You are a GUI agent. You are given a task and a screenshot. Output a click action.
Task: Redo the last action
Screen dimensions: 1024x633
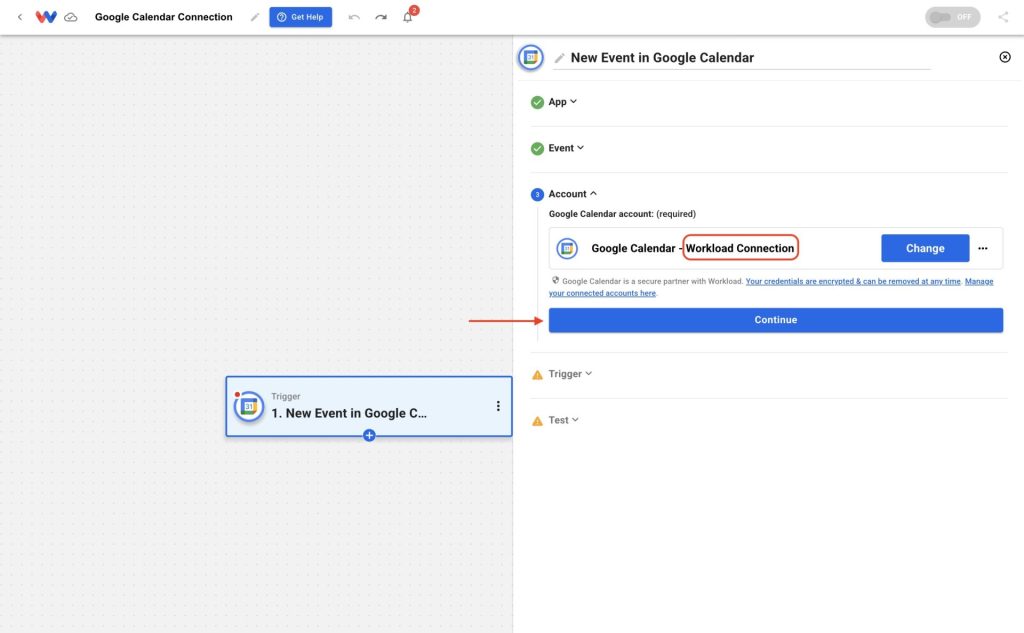coord(381,17)
